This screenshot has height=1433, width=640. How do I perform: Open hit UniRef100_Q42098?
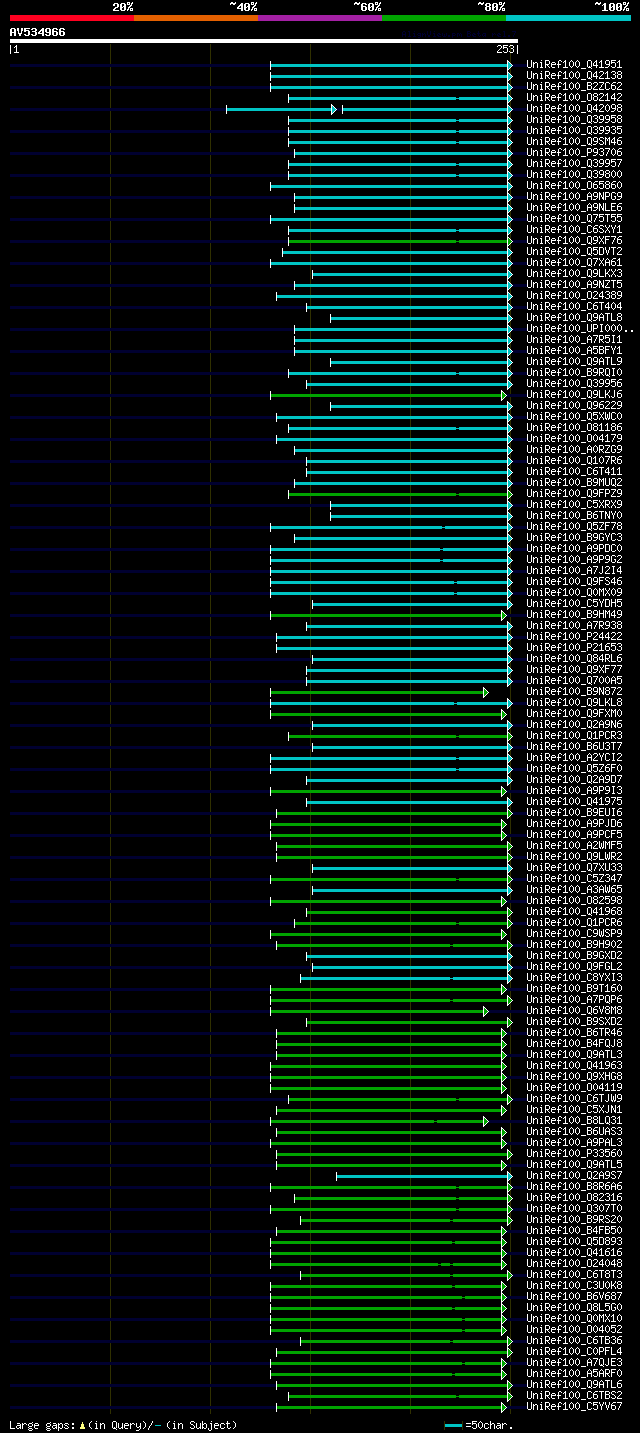(x=574, y=109)
